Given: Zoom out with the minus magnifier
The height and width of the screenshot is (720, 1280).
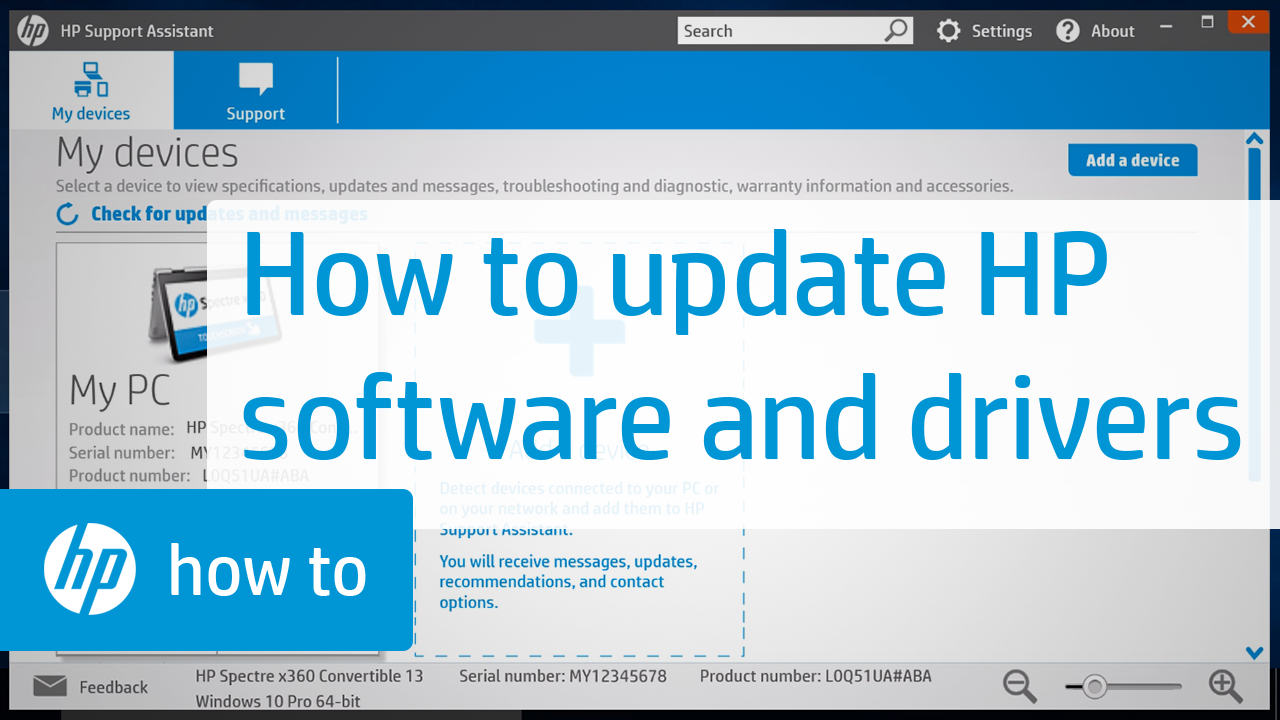Looking at the screenshot, I should click(x=1019, y=686).
